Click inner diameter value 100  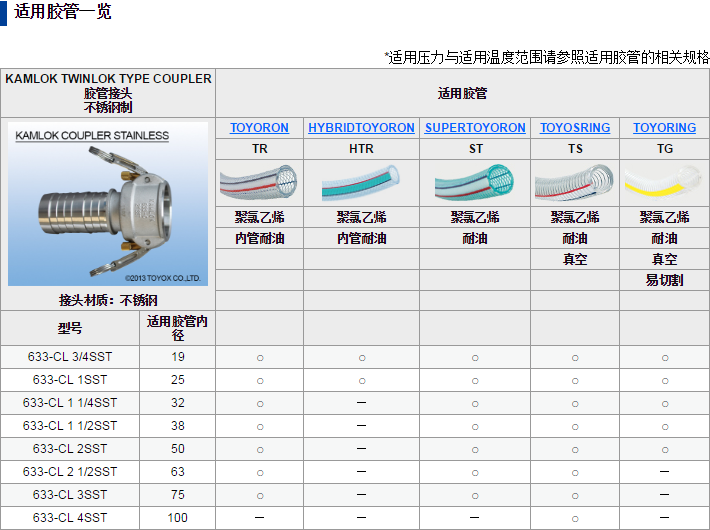click(x=178, y=518)
